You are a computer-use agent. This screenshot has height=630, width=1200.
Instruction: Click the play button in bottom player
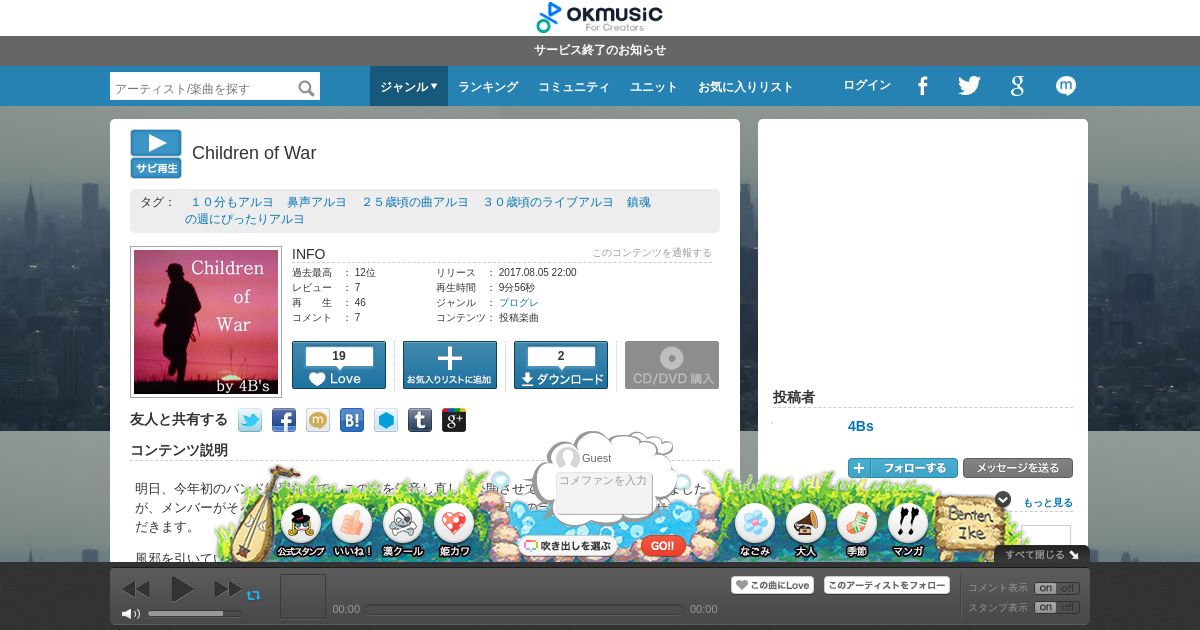[182, 589]
